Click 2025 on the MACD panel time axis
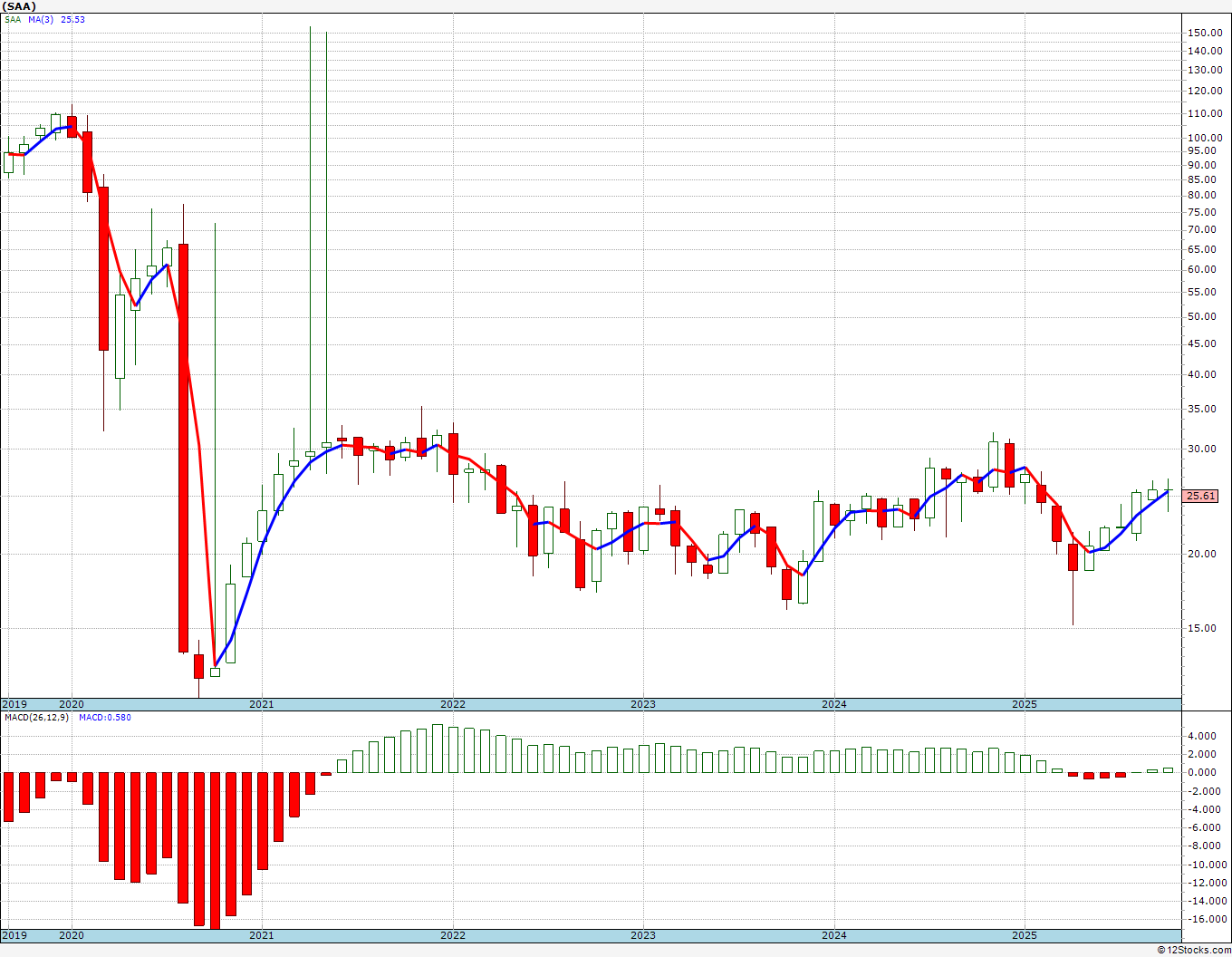1232x957 pixels. 1025,935
